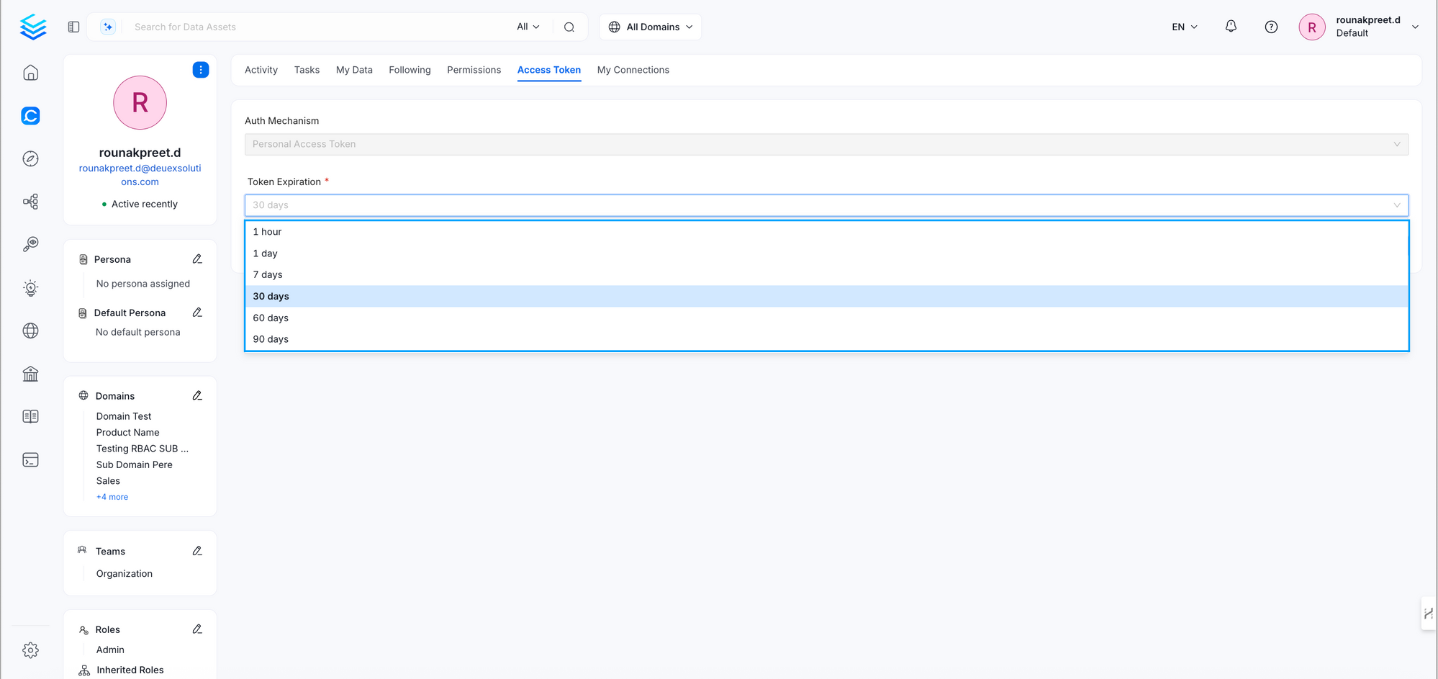Screen dimensions: 1438x679
Task: Click the Admin role
Action: point(110,650)
